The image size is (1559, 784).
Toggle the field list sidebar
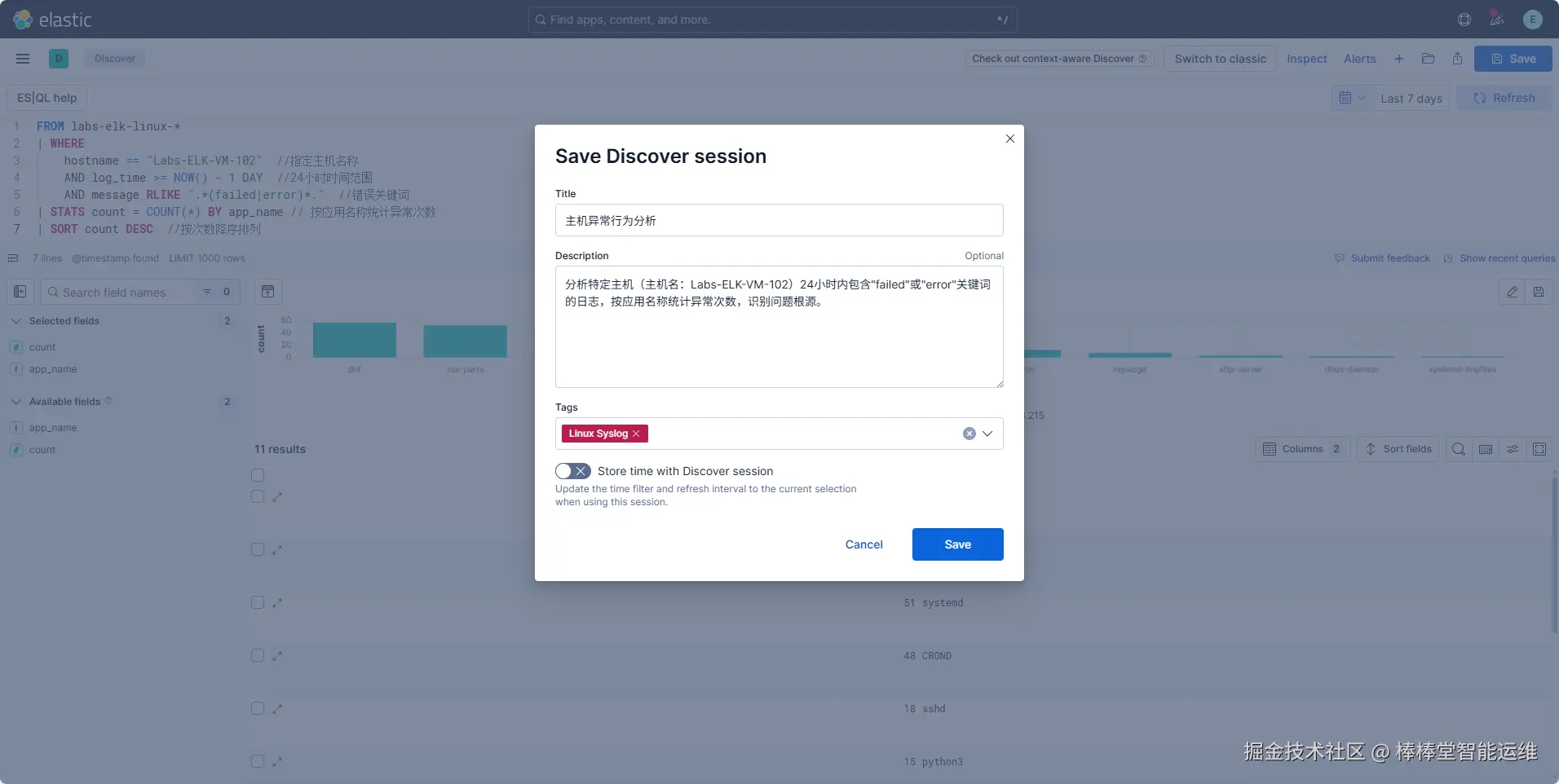click(20, 292)
